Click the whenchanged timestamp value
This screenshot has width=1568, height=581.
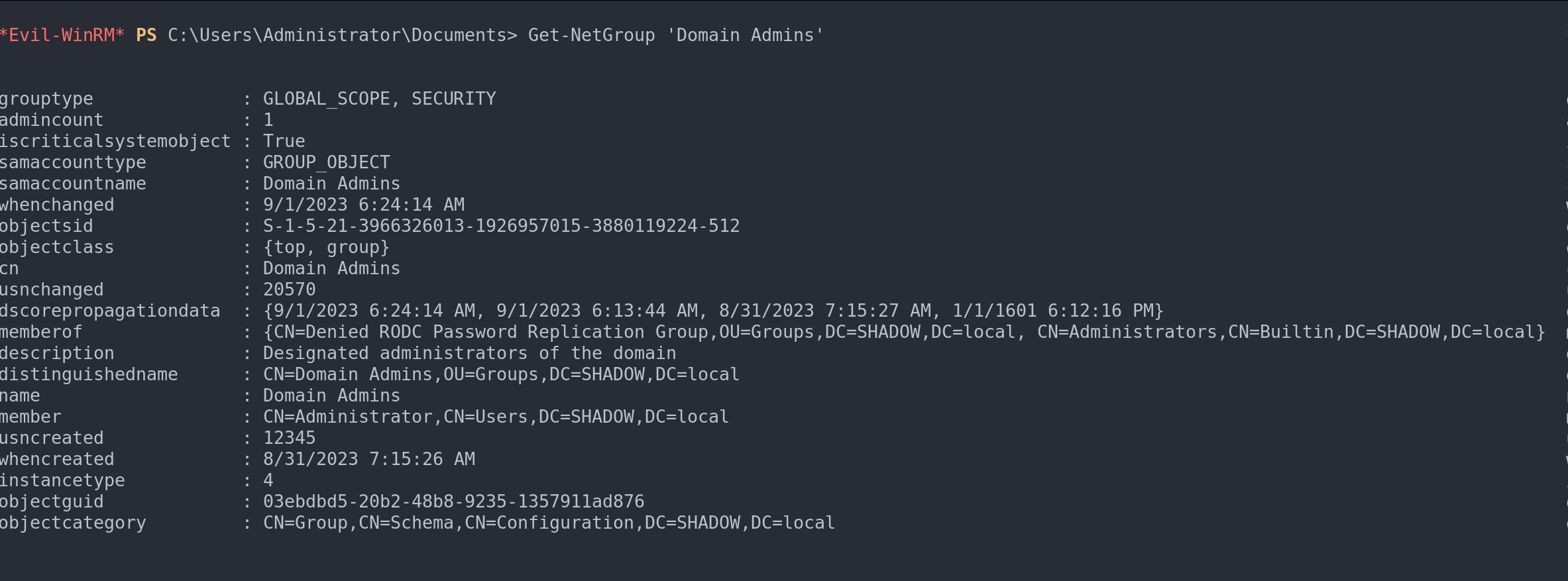tap(363, 205)
